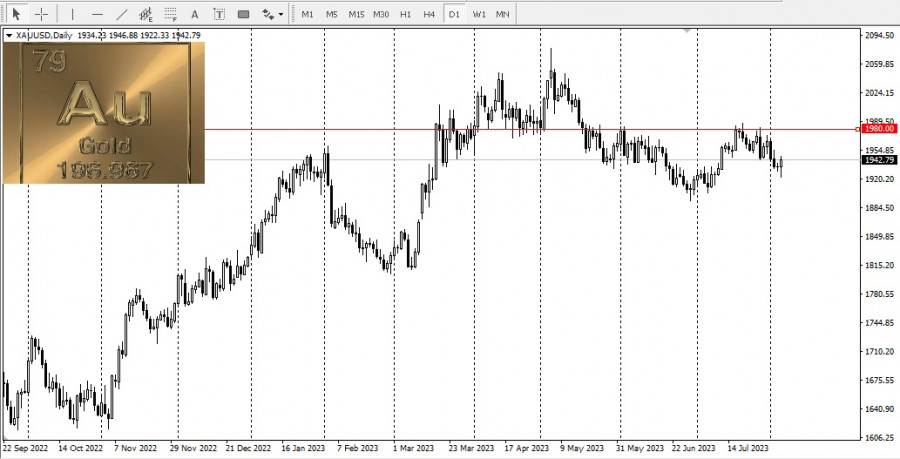The height and width of the screenshot is (459, 900).
Task: Switch to H1 timeframe
Action: pyautogui.click(x=405, y=14)
